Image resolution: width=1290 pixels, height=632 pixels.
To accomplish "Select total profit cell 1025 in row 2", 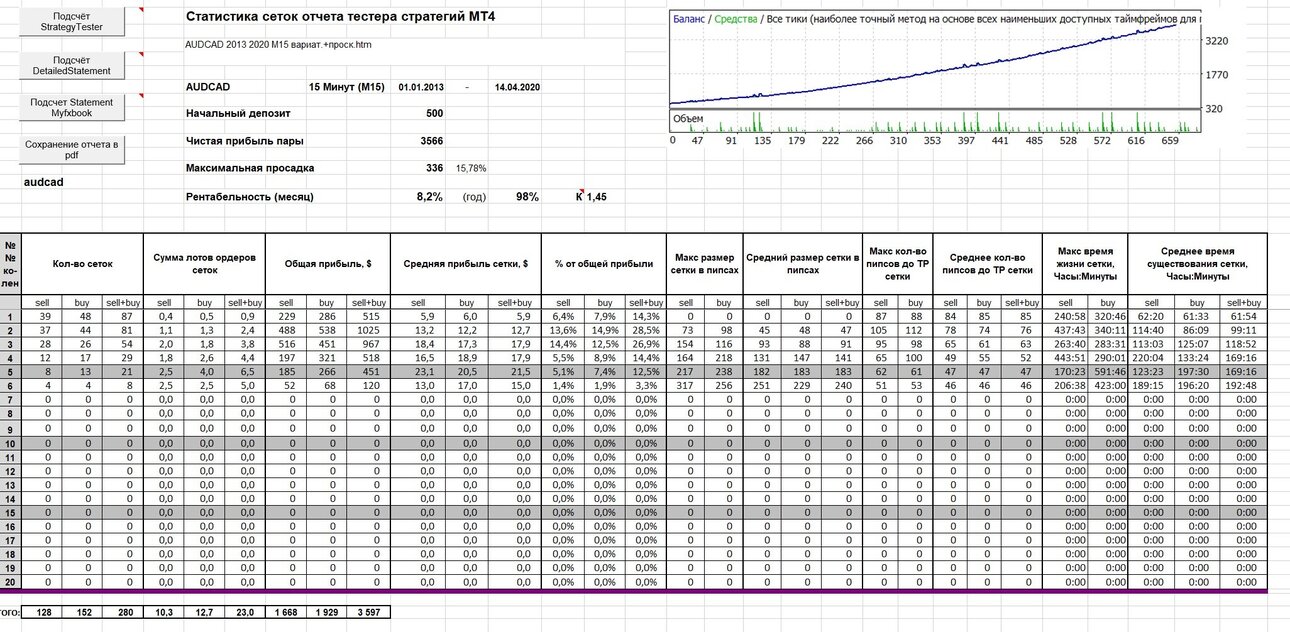I will [366, 330].
